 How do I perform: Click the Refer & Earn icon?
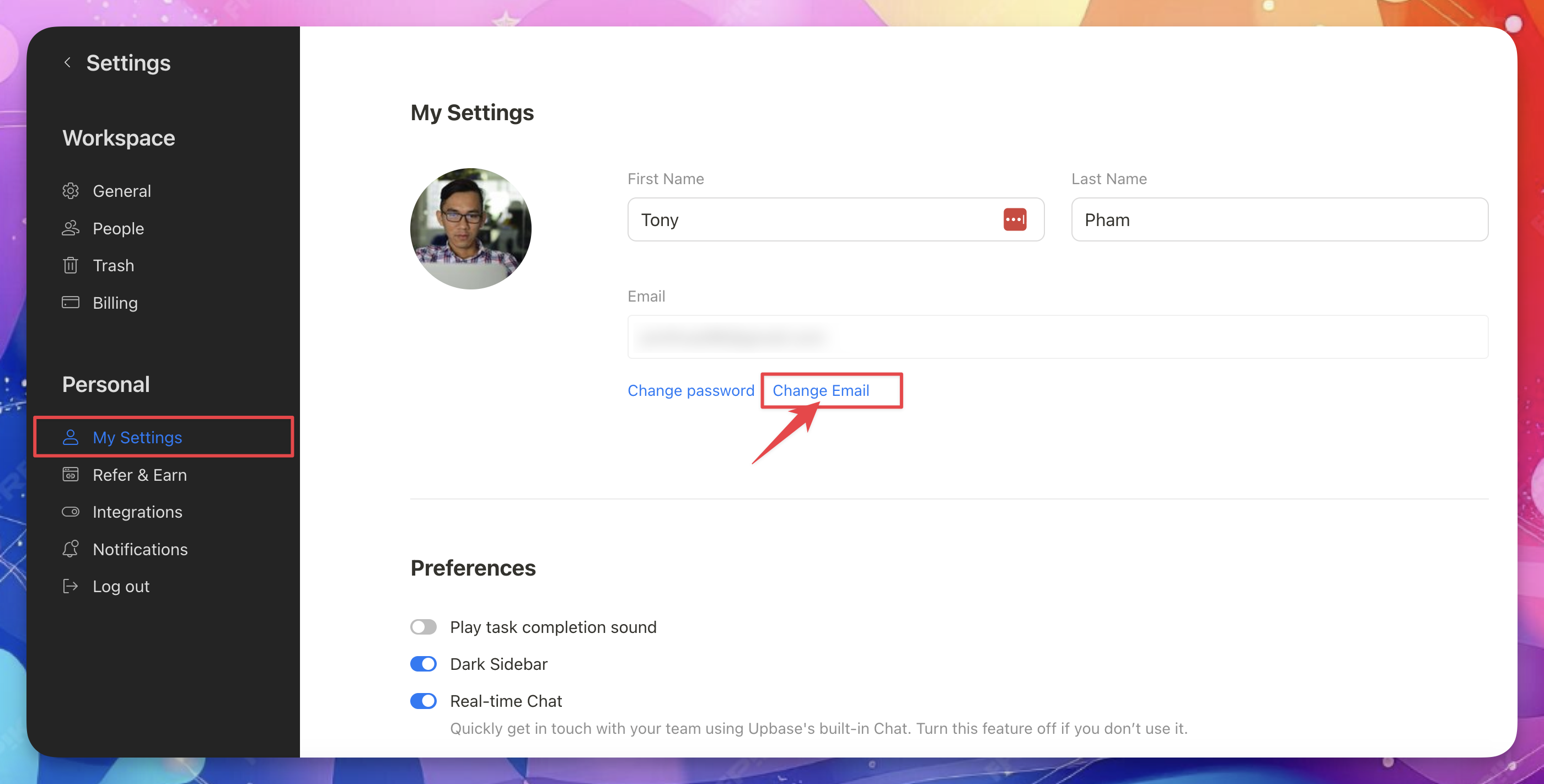coord(70,475)
